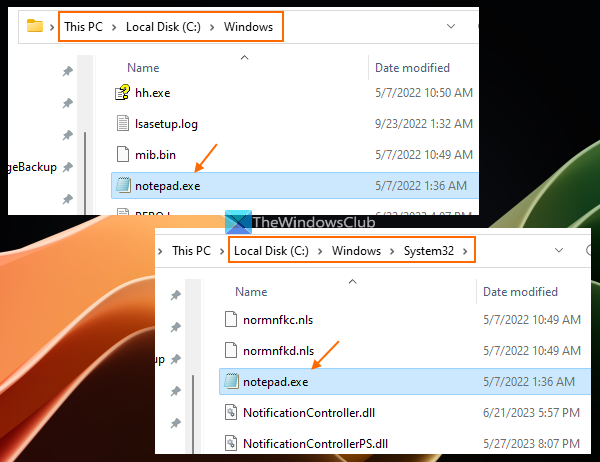Click the notepad.exe icon in the Windows folder
The height and width of the screenshot is (462, 600).
pyautogui.click(x=123, y=186)
